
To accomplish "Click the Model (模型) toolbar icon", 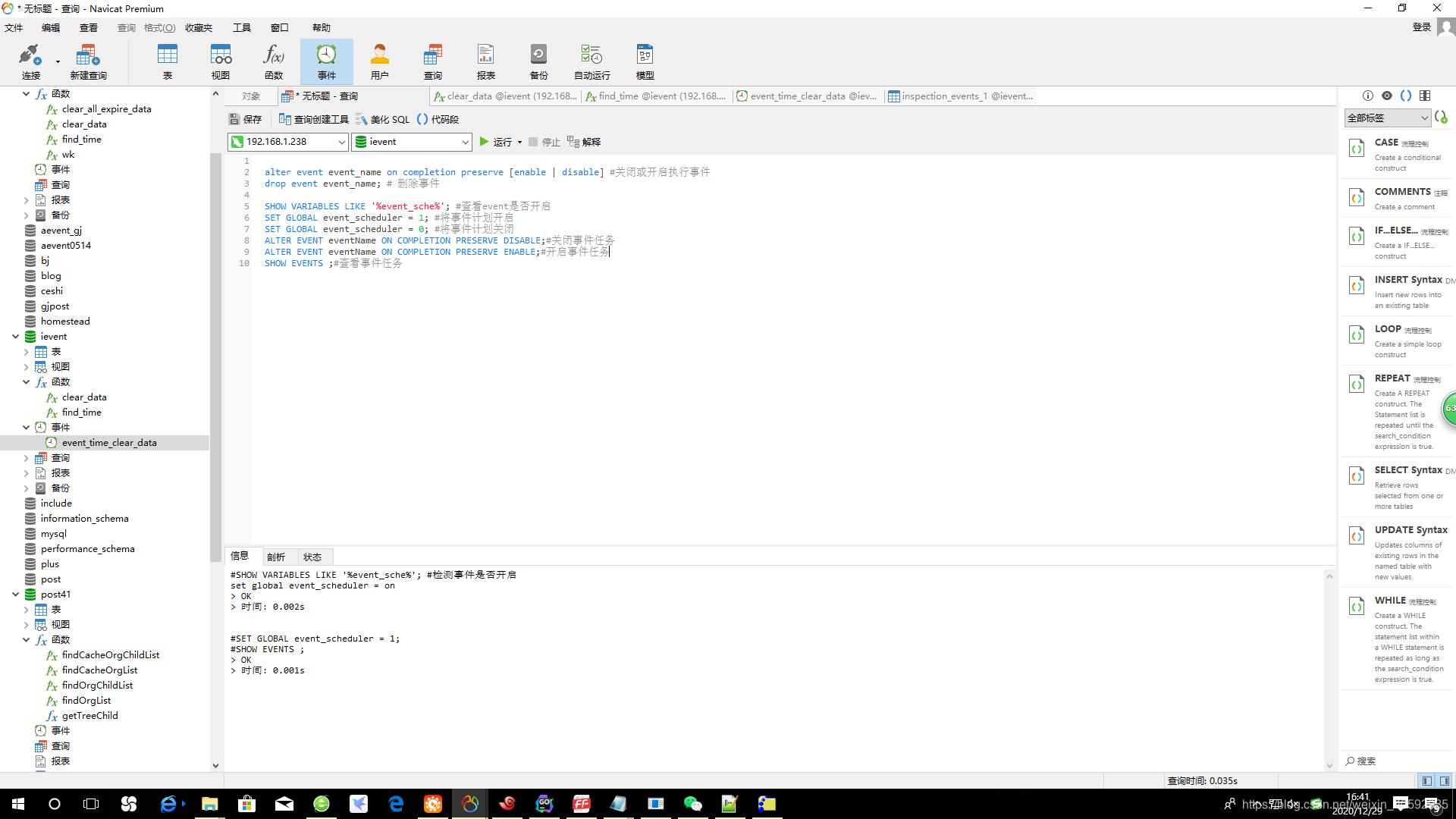I will point(645,61).
